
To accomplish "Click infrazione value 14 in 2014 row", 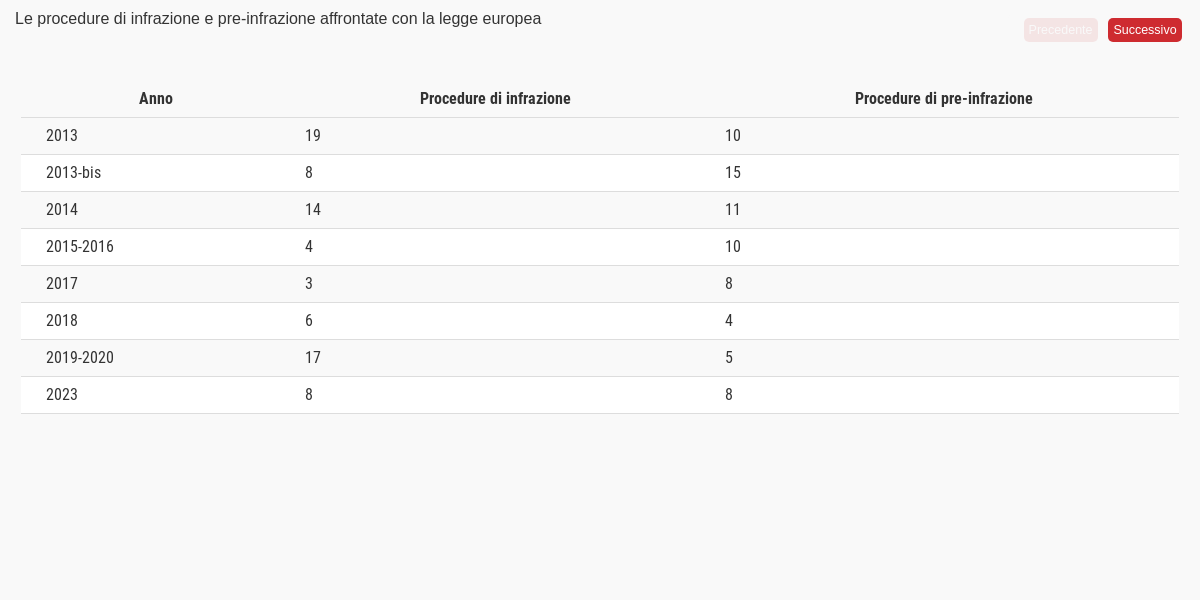I will 313,210.
